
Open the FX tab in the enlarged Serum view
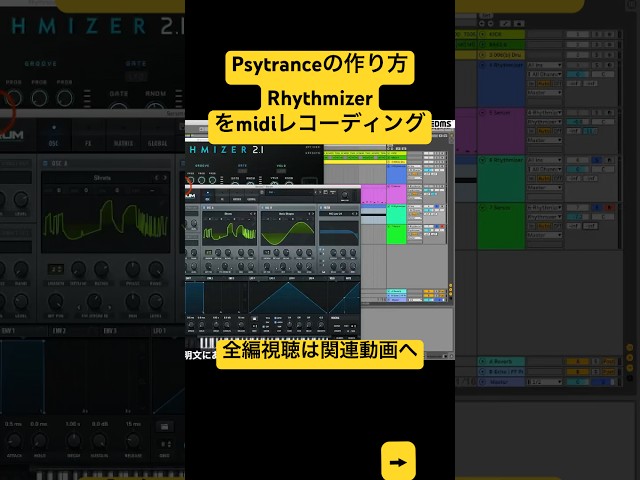[88, 136]
